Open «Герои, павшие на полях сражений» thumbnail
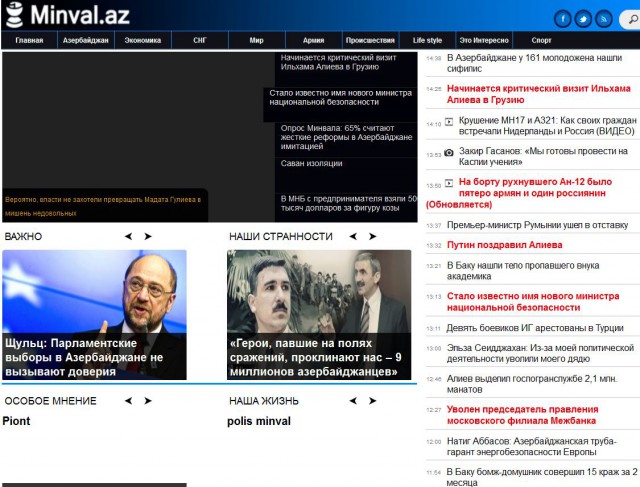This screenshot has width=640, height=487. coord(319,315)
